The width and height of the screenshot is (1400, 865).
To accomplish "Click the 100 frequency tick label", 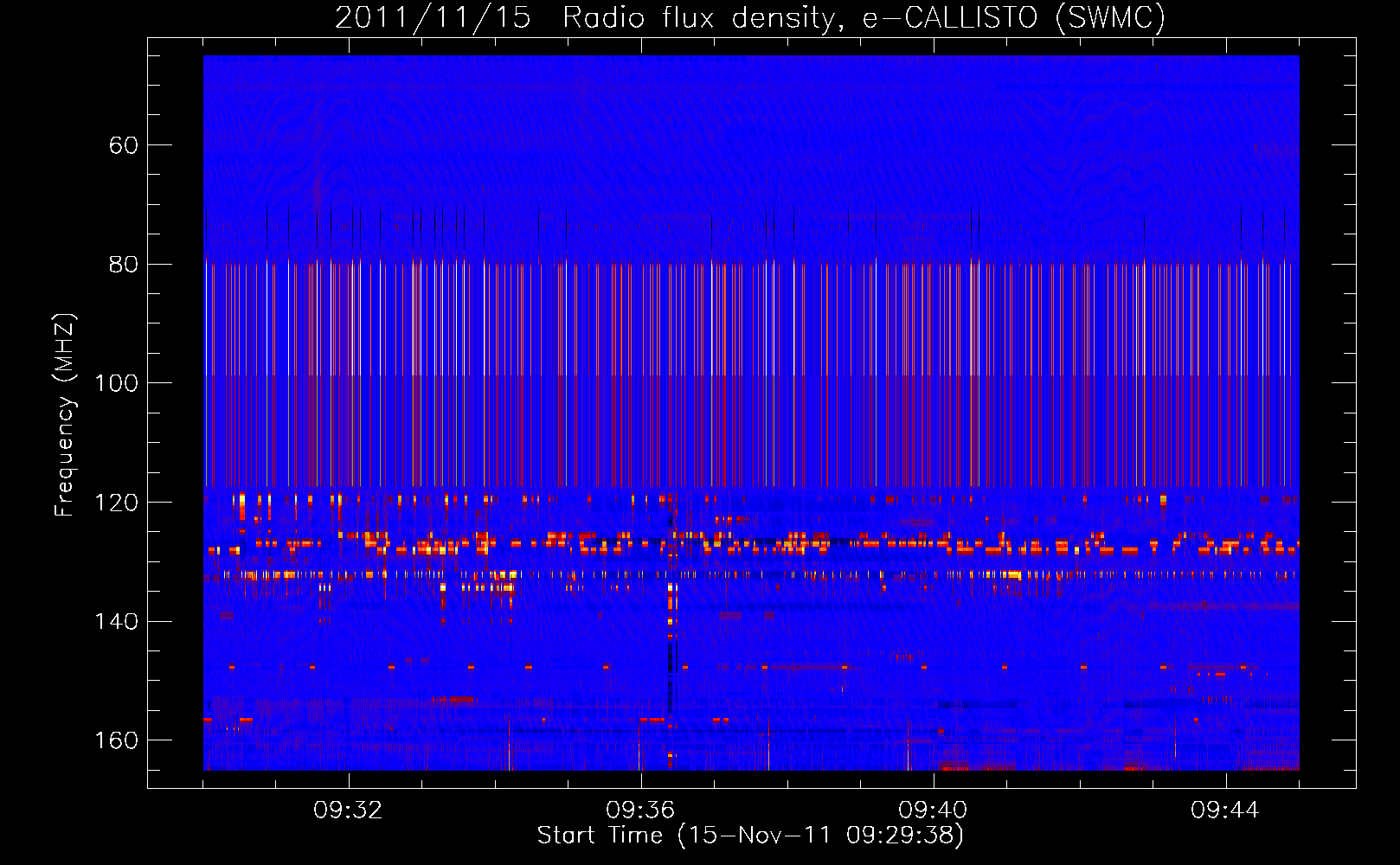I will 116,383.
